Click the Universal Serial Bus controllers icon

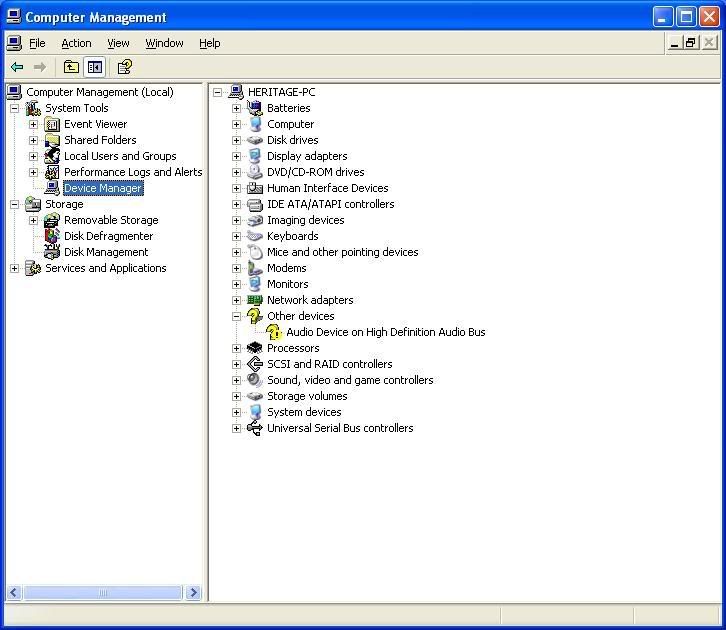click(255, 428)
